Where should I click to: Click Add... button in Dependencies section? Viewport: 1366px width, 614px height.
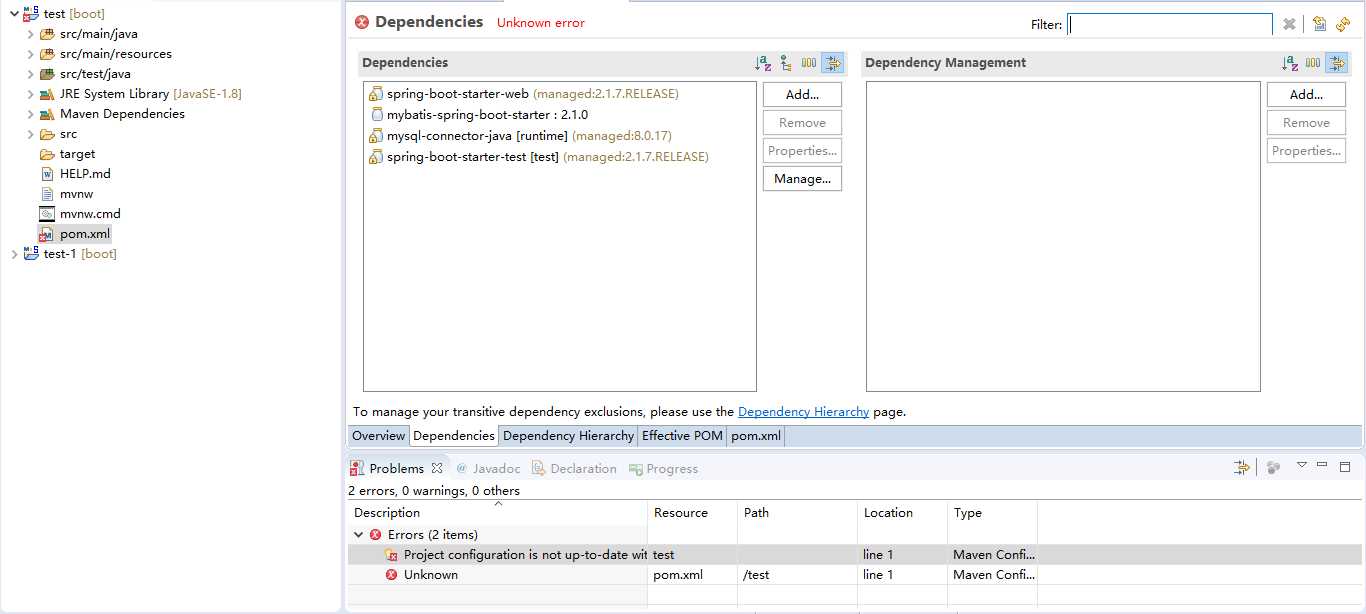pos(802,95)
